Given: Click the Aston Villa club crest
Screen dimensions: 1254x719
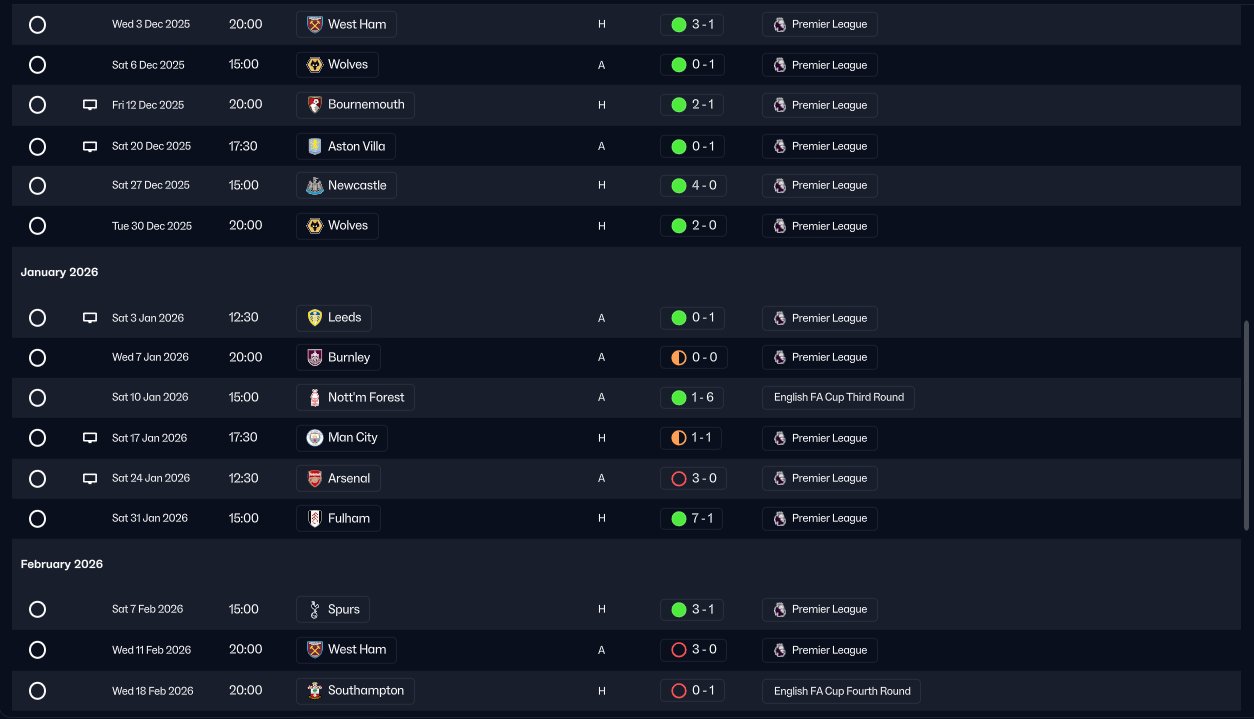Looking at the screenshot, I should pyautogui.click(x=314, y=146).
